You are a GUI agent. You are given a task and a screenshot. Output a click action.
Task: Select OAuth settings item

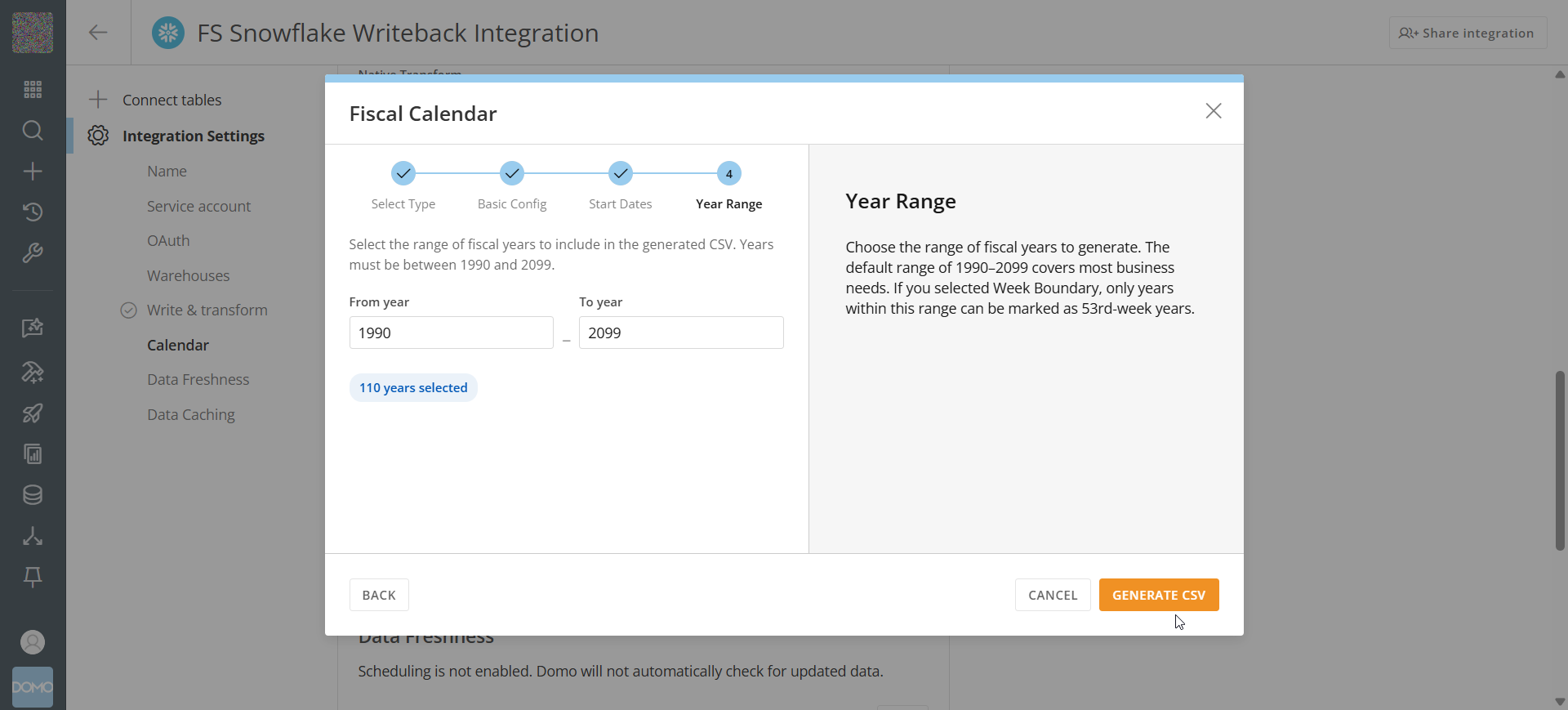click(168, 241)
